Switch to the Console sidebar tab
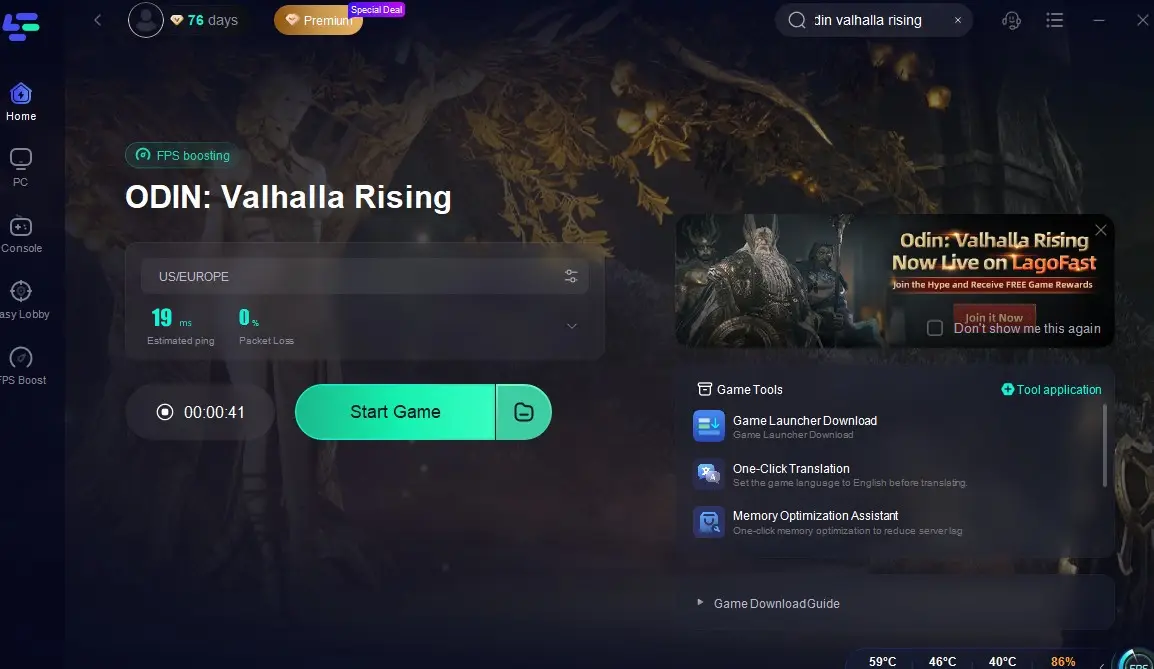This screenshot has height=669, width=1154. coord(21,235)
